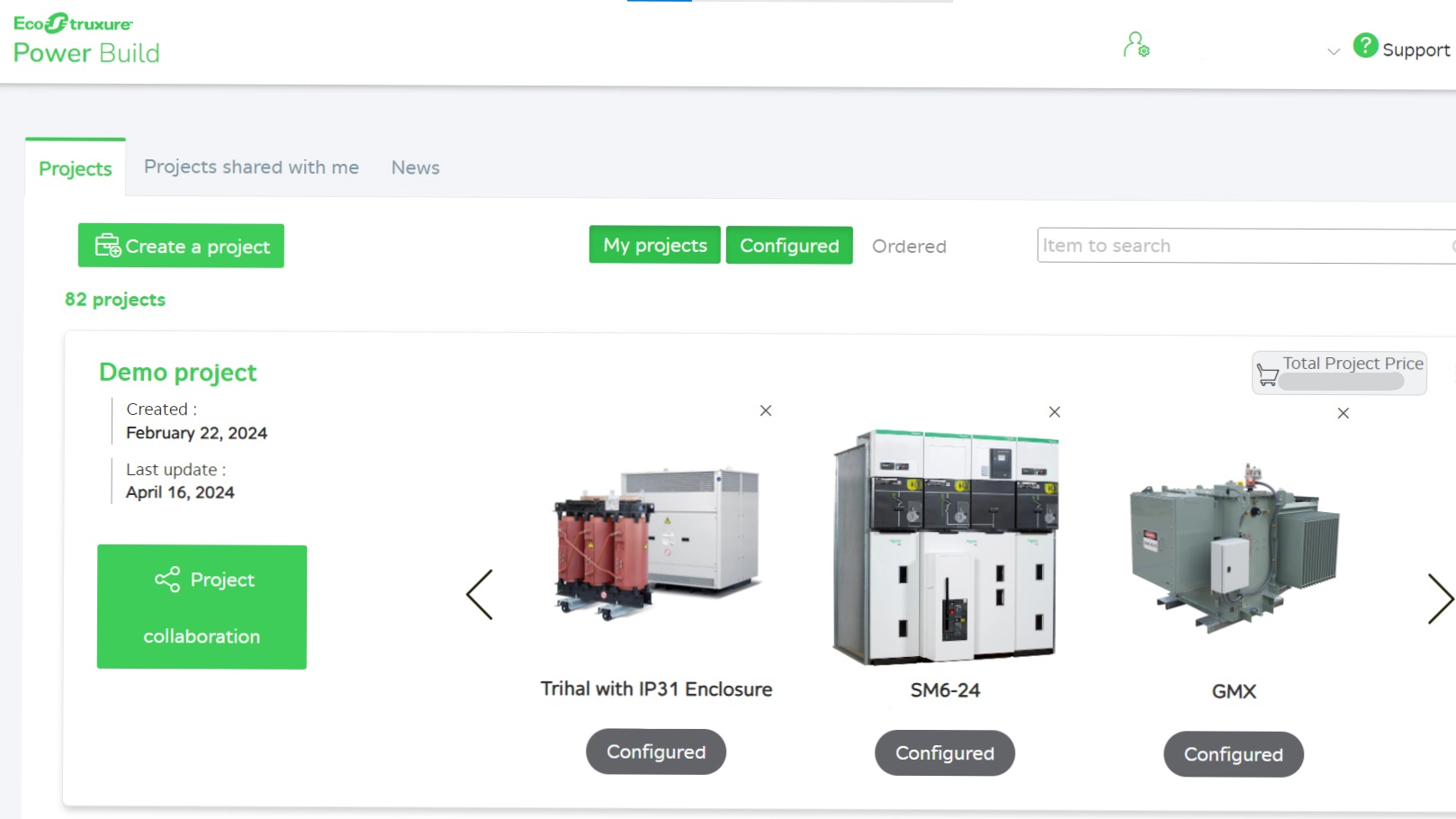Click the February 22, 2024 created date
This screenshot has width=1456, height=819.
[197, 433]
